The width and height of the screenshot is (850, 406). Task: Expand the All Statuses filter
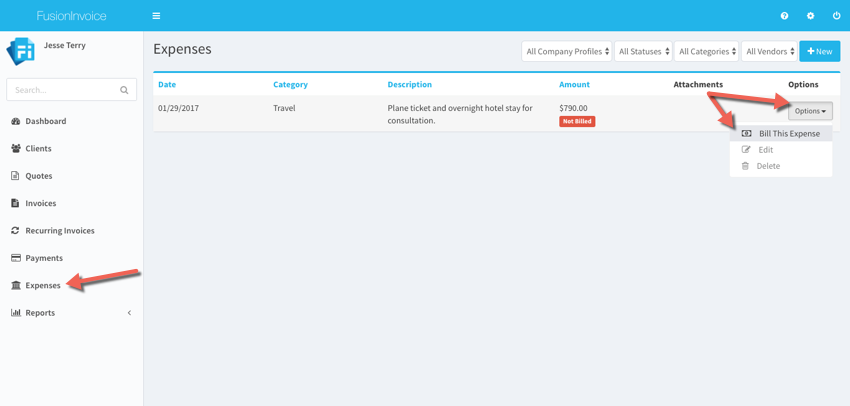pos(643,51)
